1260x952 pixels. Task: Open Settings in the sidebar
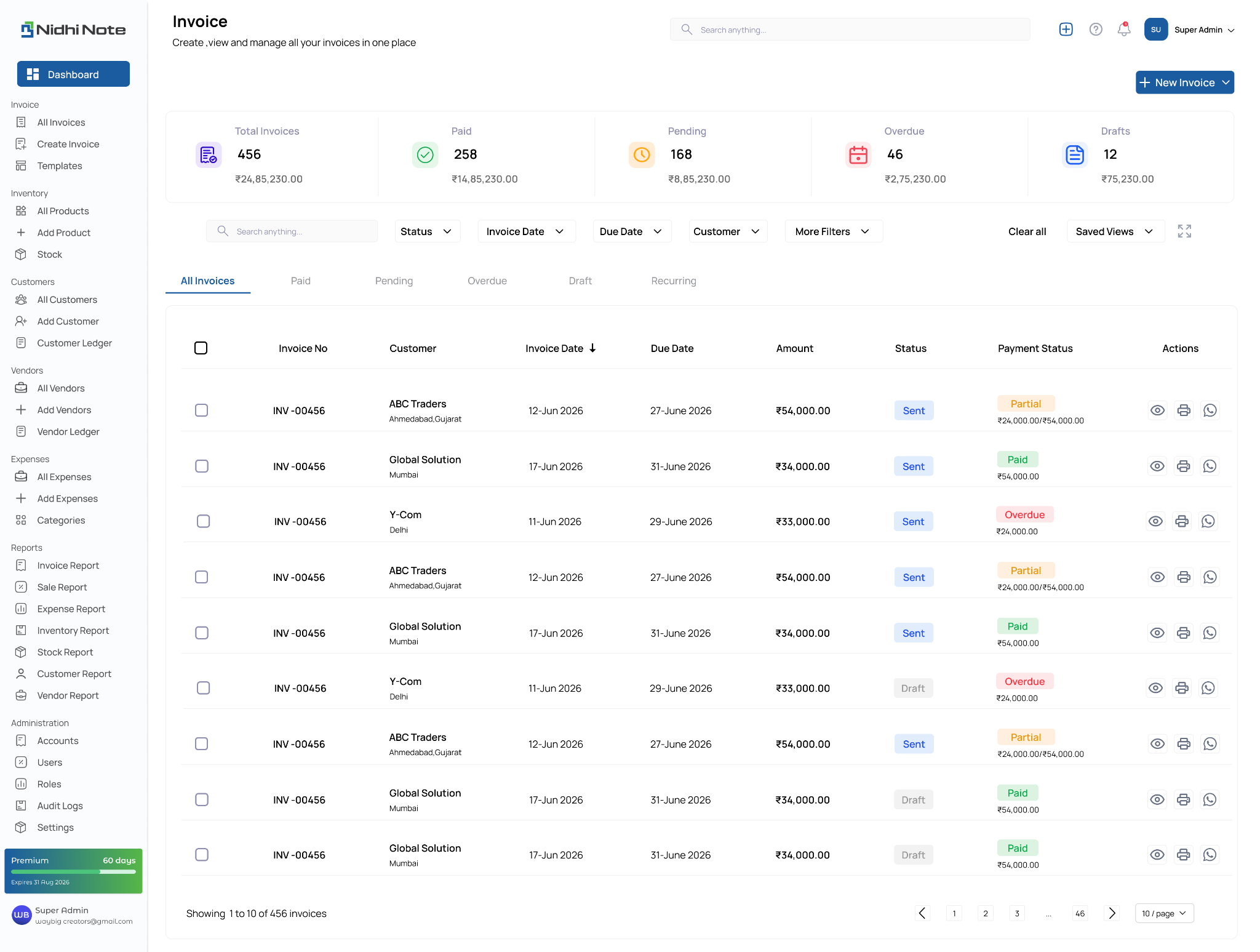coord(55,827)
